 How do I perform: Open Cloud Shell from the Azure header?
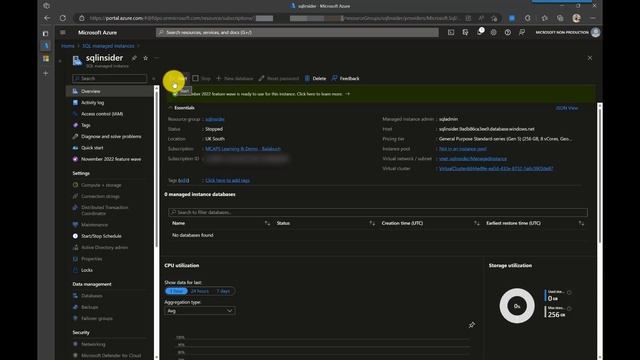(x=451, y=32)
